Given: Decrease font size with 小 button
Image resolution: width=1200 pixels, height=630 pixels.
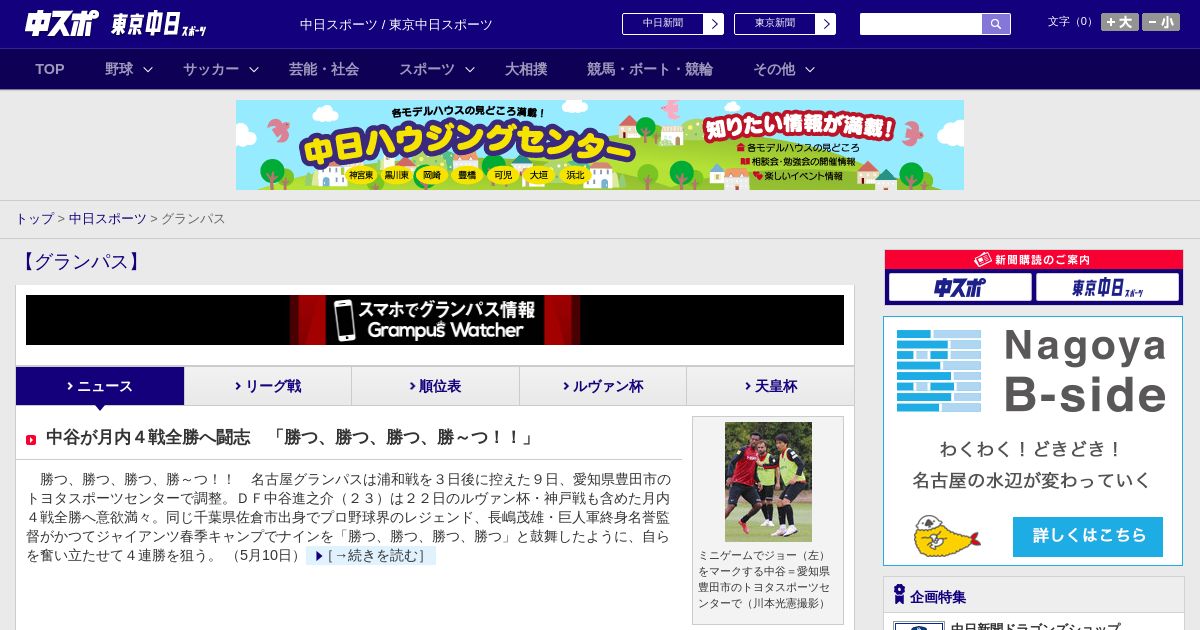Looking at the screenshot, I should [x=1161, y=22].
